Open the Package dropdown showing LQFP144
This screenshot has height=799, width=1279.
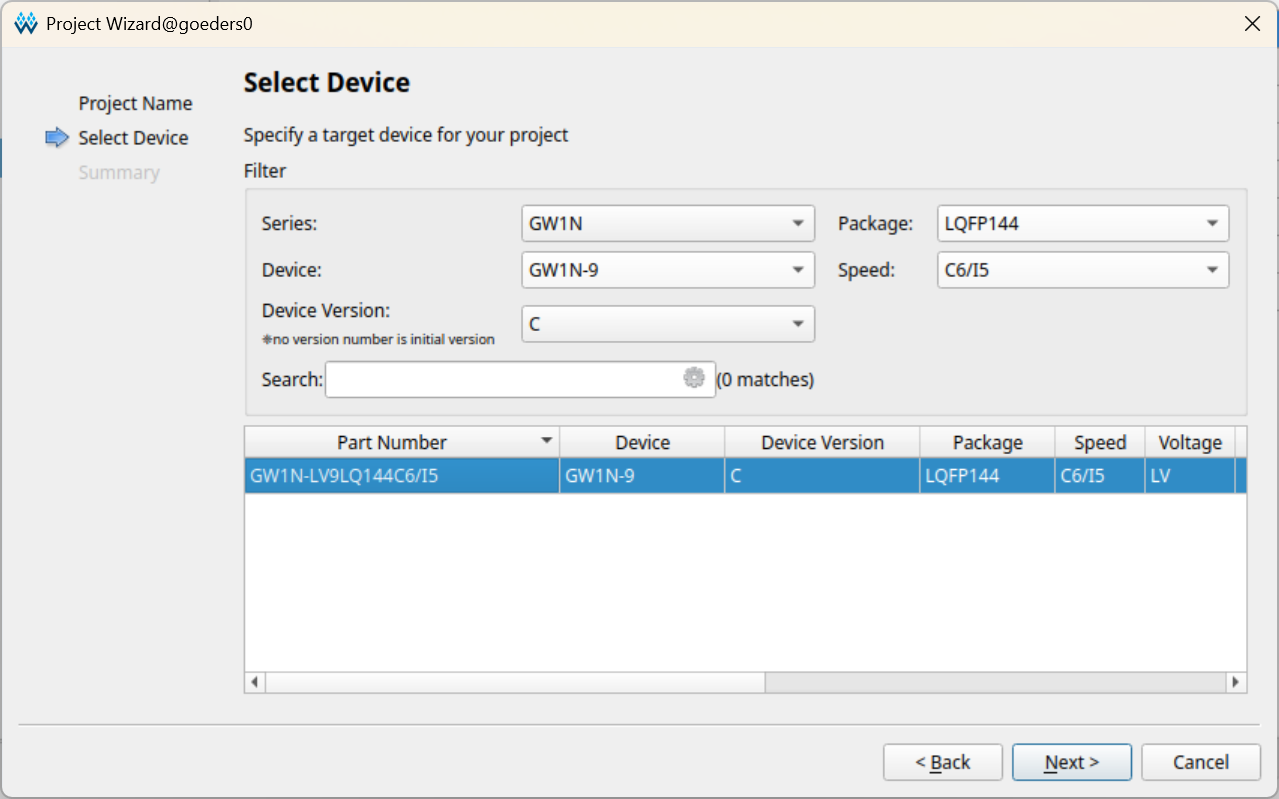pos(1083,224)
